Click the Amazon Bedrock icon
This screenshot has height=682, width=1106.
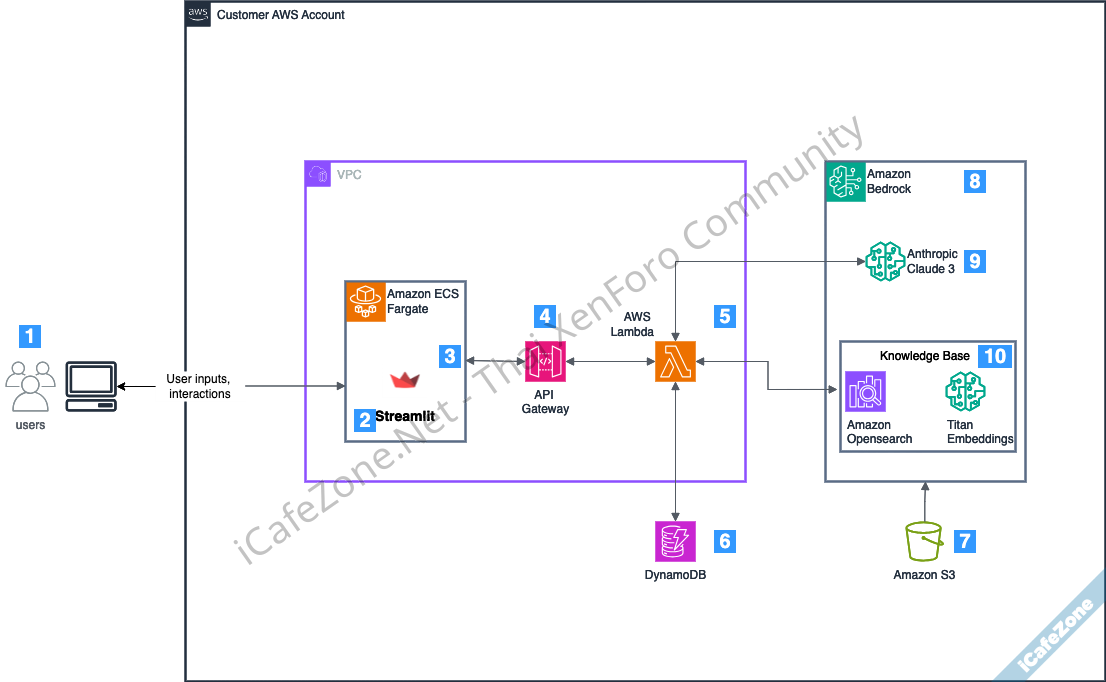coord(845,182)
